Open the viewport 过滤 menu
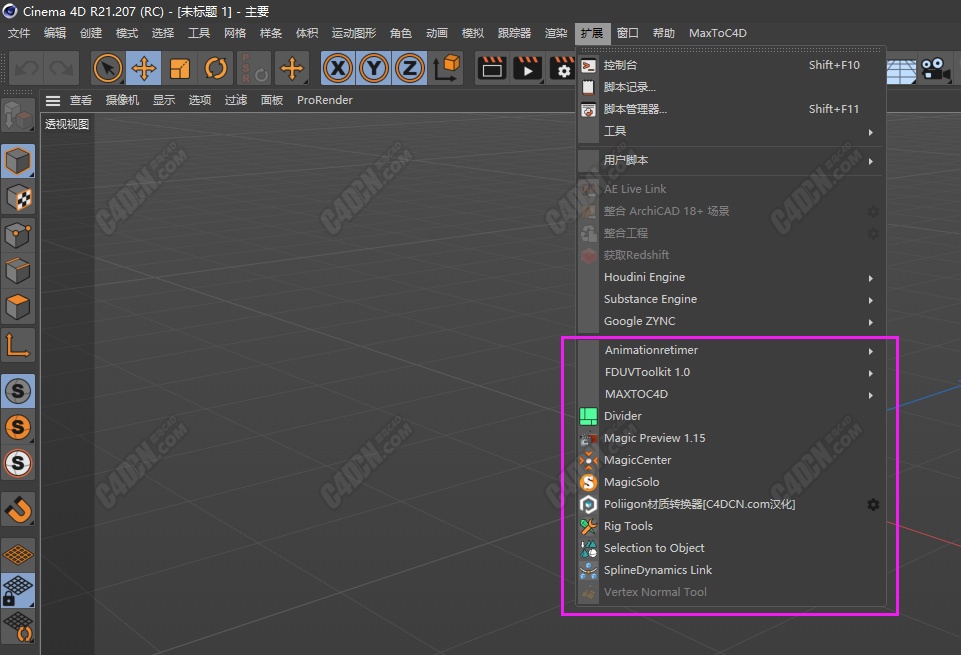The height and width of the screenshot is (655, 961). [235, 100]
